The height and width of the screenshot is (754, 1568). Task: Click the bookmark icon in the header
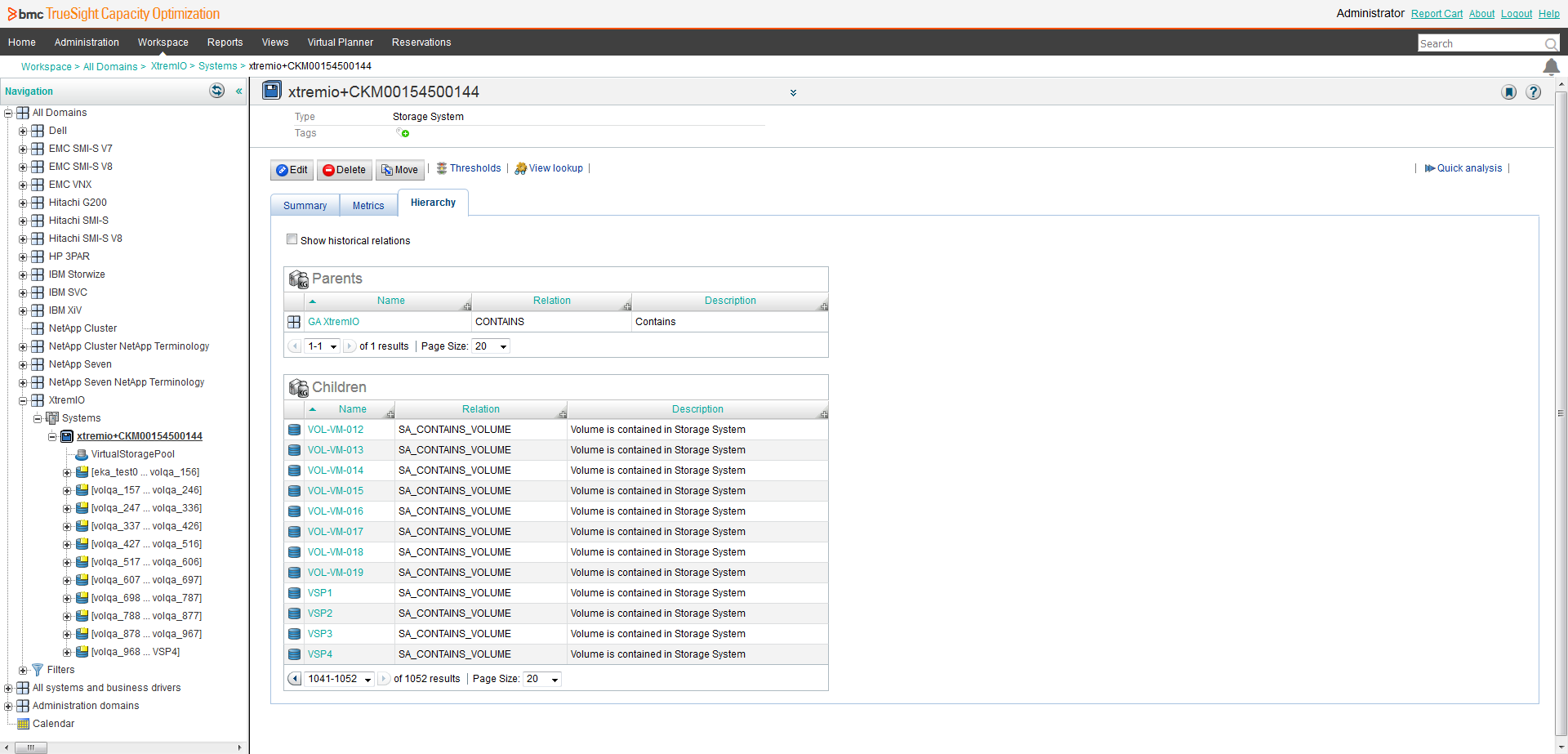pyautogui.click(x=1509, y=92)
